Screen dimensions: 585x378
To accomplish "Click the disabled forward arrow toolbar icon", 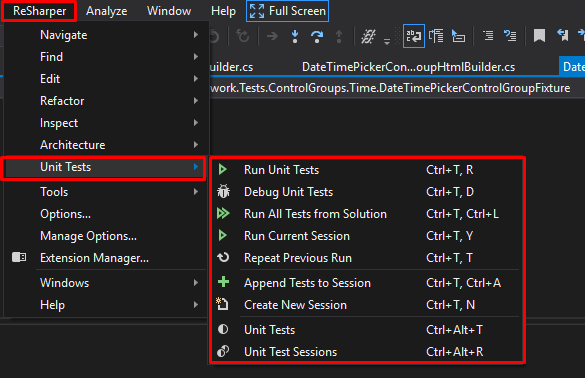I will (x=272, y=36).
